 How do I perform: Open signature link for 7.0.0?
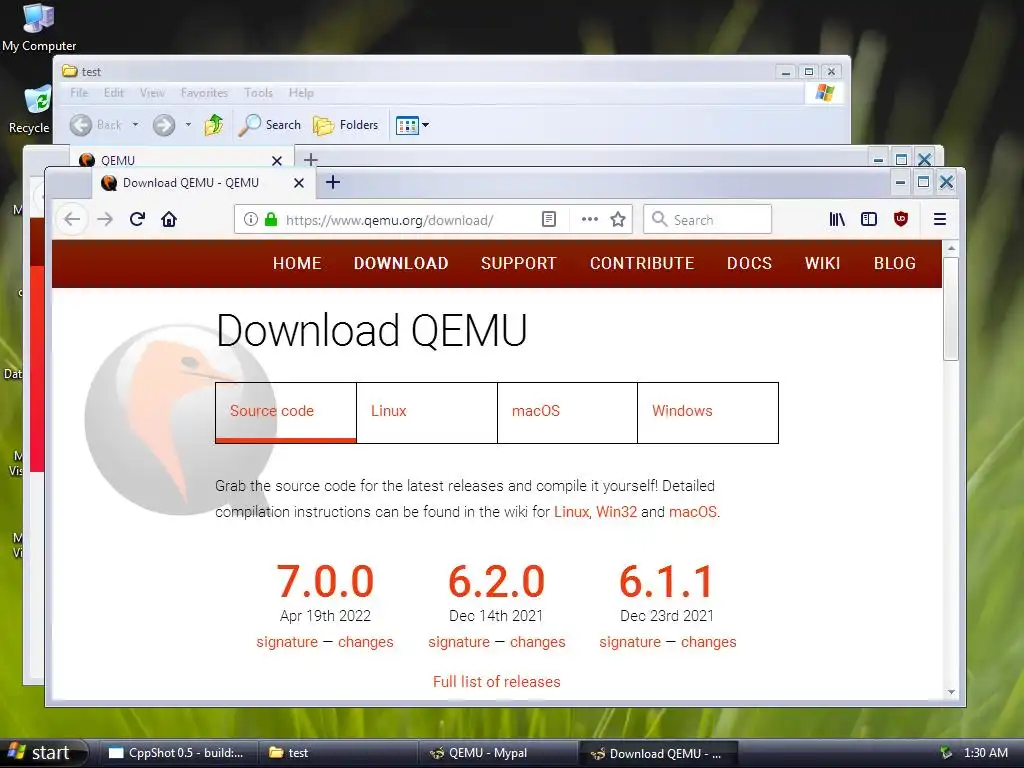pyautogui.click(x=287, y=642)
